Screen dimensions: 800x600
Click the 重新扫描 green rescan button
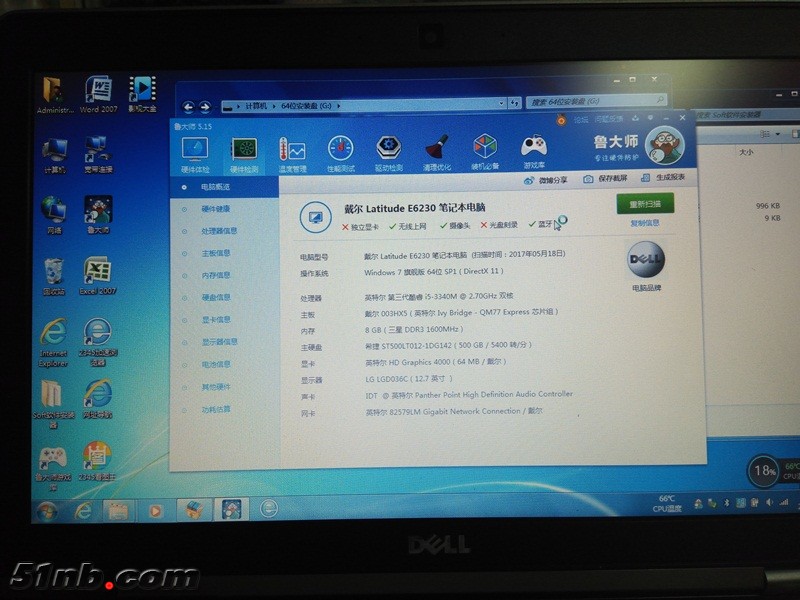[x=645, y=204]
